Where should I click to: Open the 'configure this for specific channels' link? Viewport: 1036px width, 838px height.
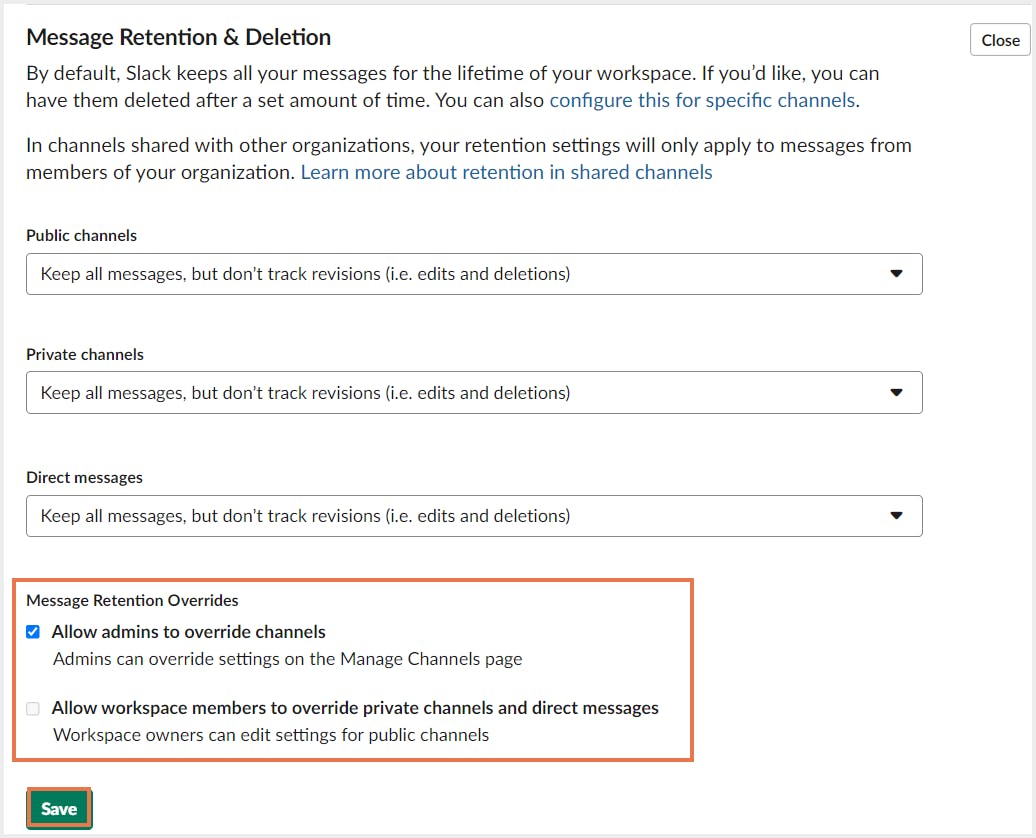[x=702, y=100]
